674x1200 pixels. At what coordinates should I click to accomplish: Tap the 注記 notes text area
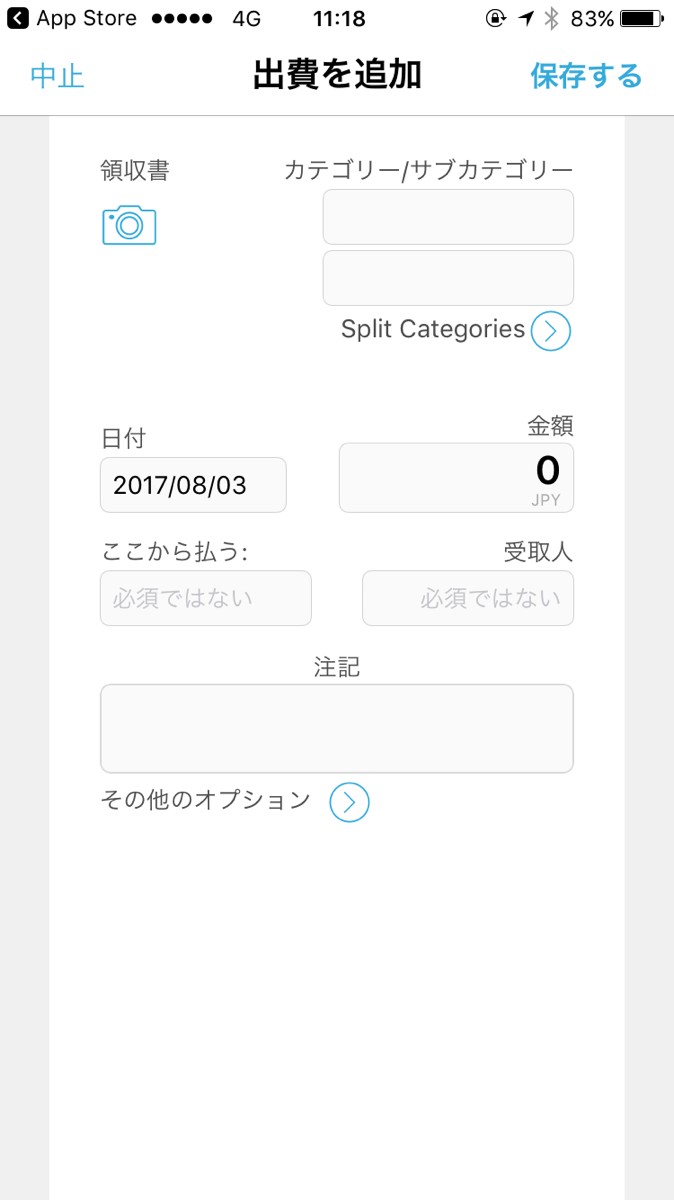(337, 729)
